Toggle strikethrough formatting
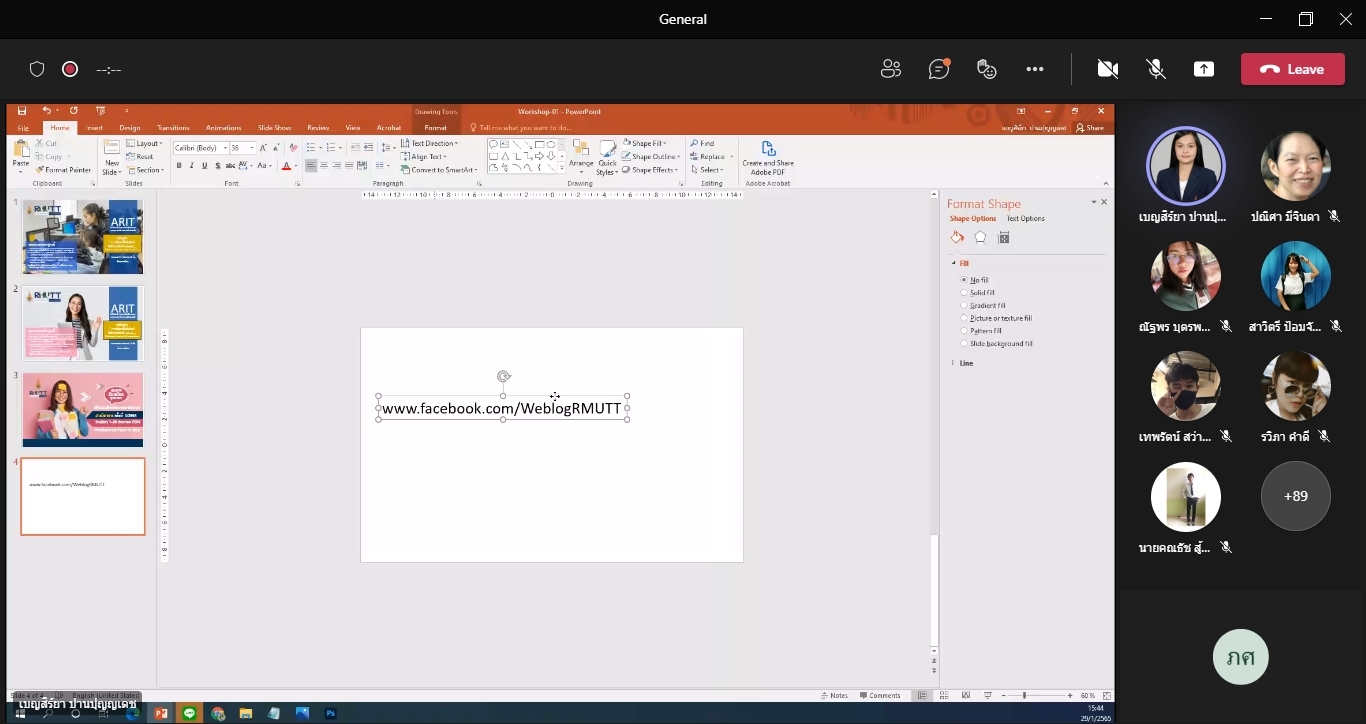This screenshot has height=724, width=1366. [x=231, y=166]
